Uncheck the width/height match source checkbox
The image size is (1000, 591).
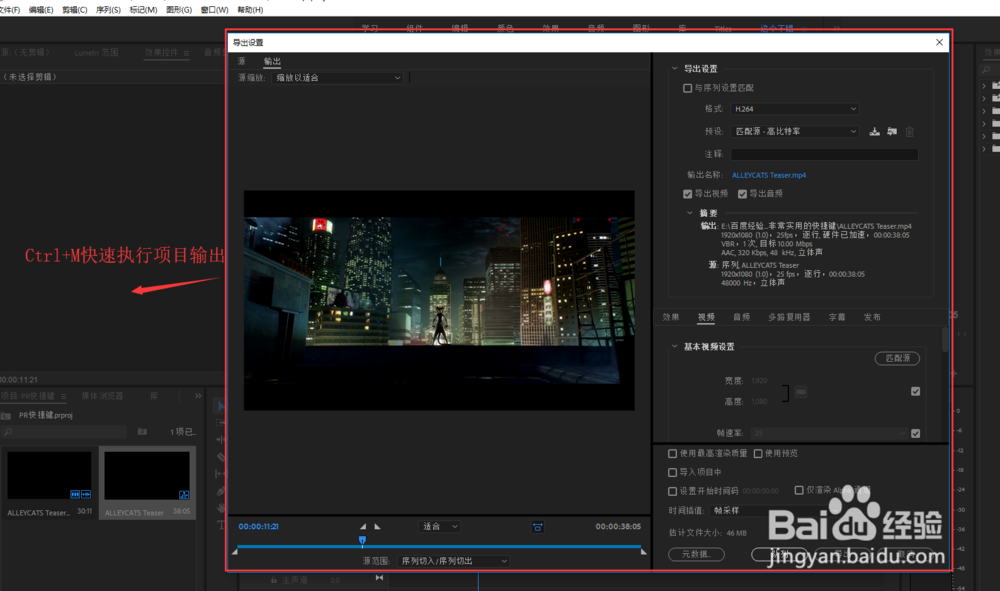915,391
